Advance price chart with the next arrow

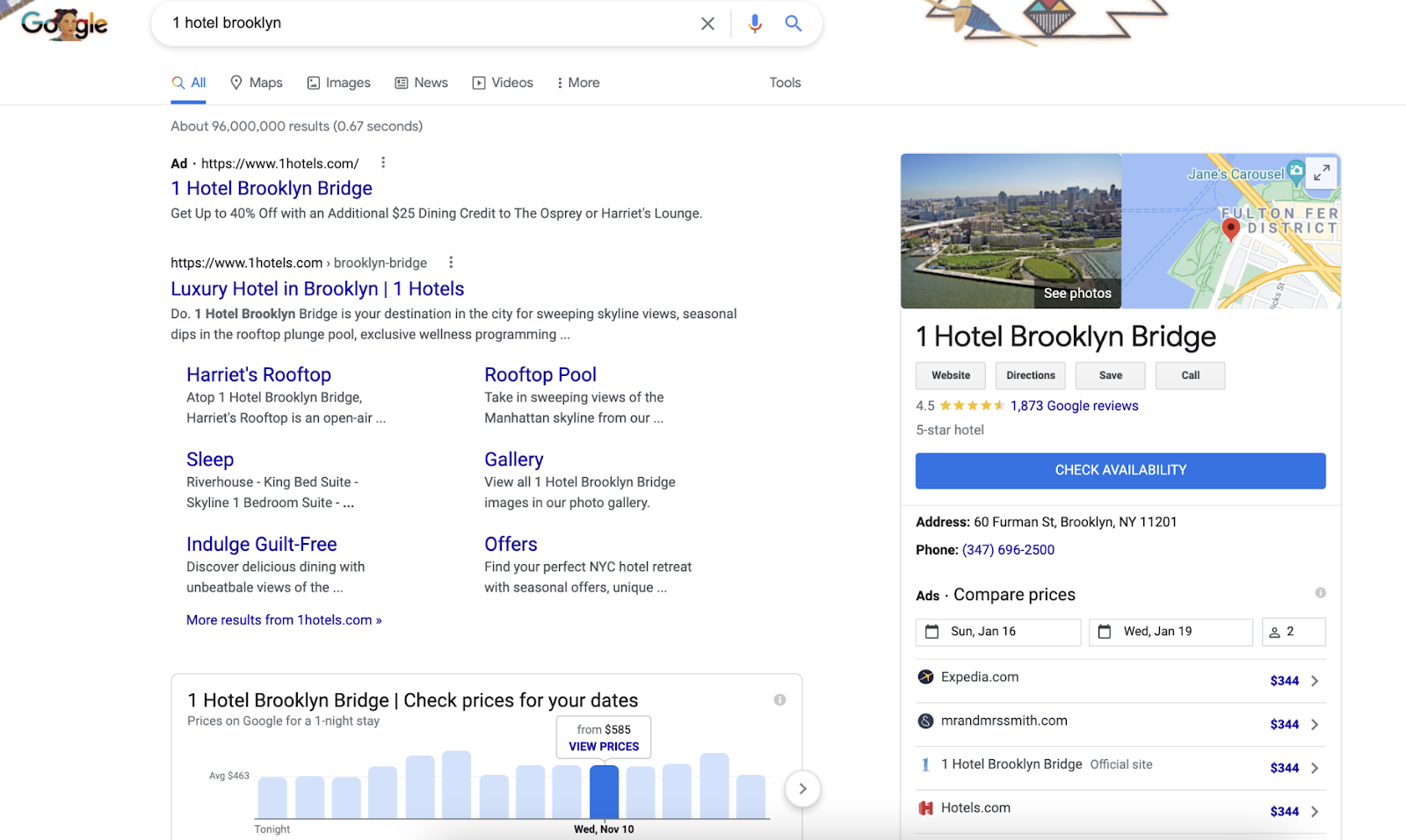point(802,789)
